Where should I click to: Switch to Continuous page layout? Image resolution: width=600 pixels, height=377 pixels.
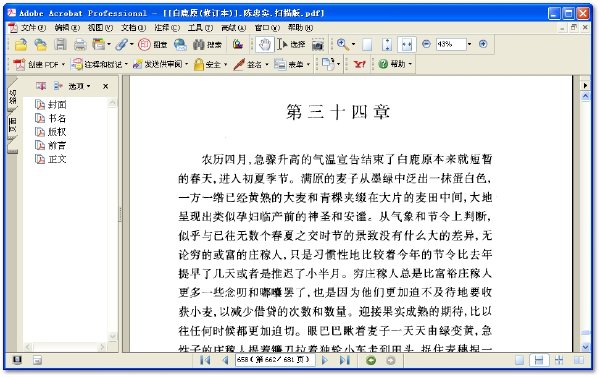click(539, 360)
